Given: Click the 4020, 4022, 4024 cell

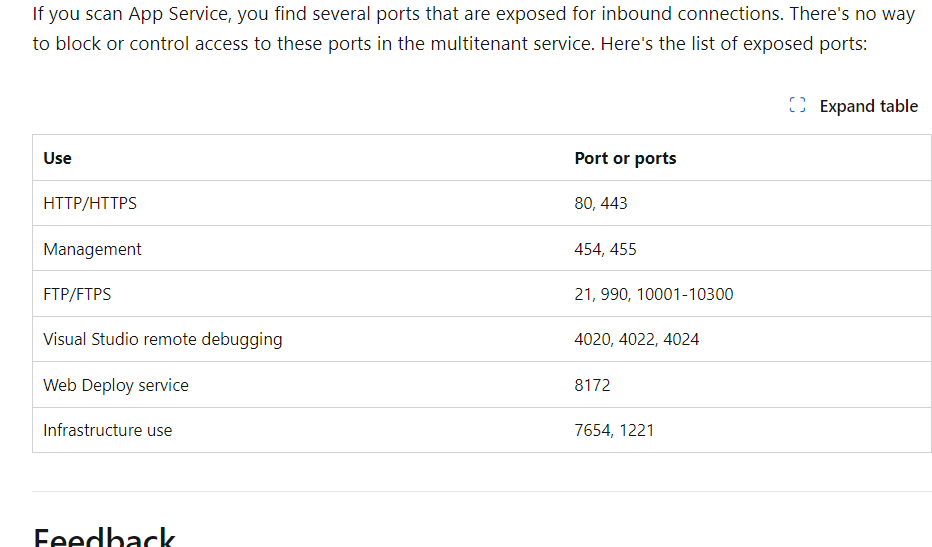Looking at the screenshot, I should click(636, 339).
